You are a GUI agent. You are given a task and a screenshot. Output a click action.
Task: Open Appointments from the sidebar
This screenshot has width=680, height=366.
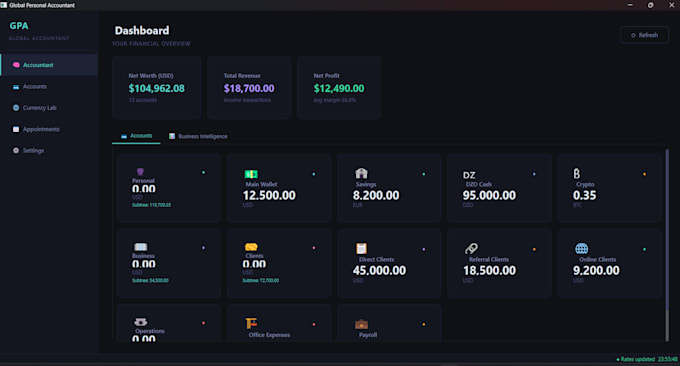[49, 129]
